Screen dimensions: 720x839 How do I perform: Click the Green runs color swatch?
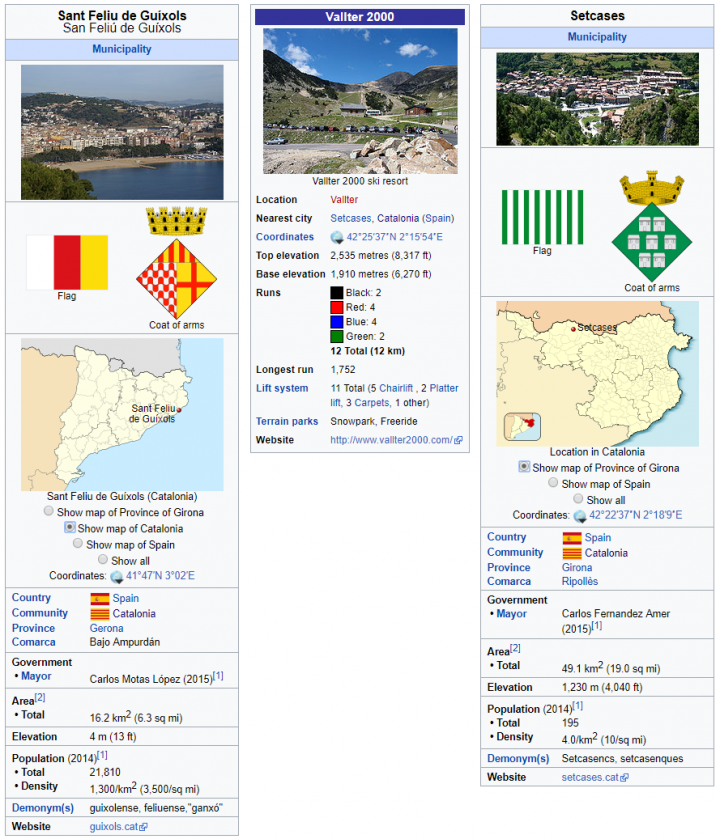[336, 337]
